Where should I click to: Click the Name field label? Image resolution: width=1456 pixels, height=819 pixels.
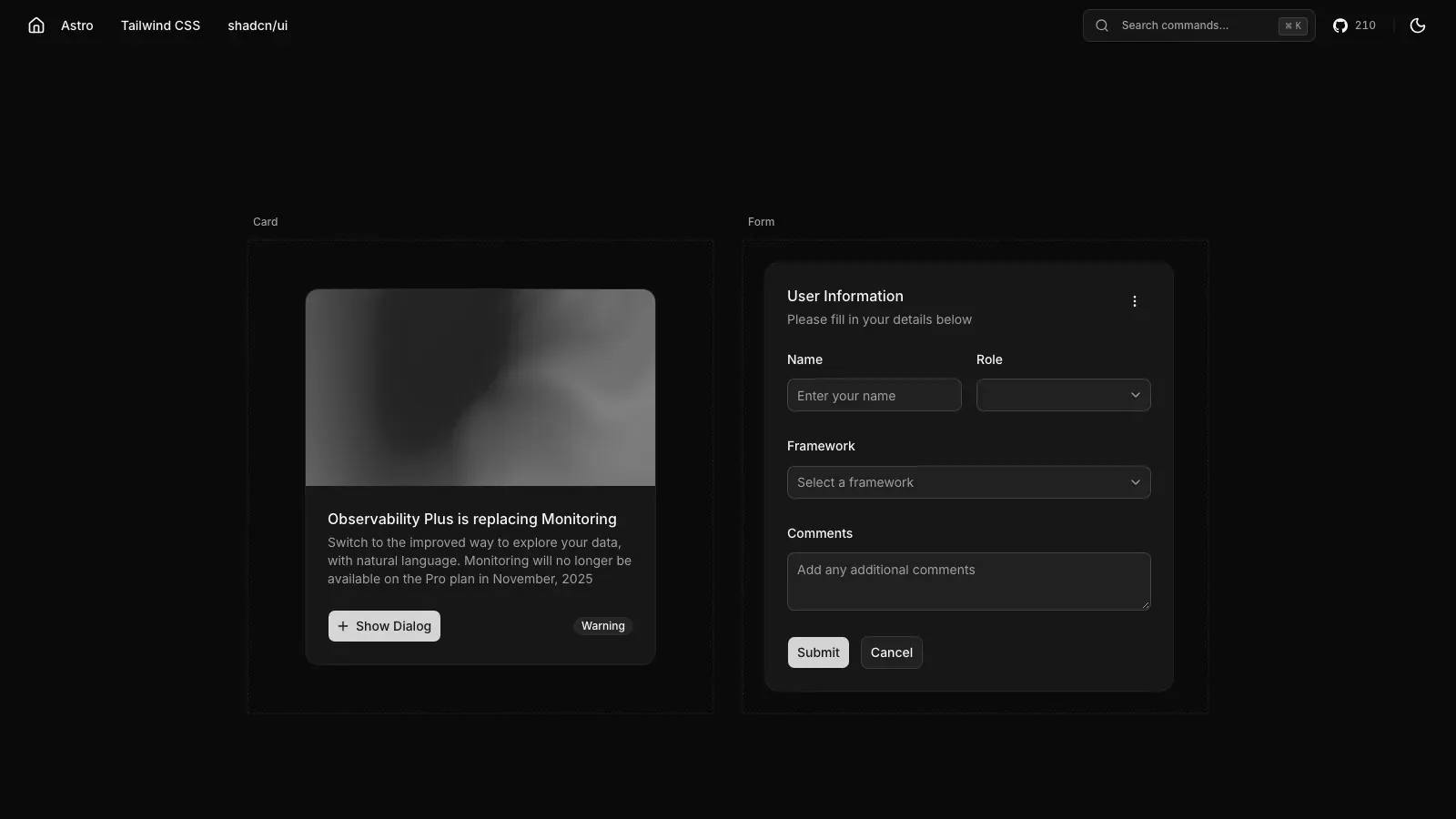pos(804,359)
